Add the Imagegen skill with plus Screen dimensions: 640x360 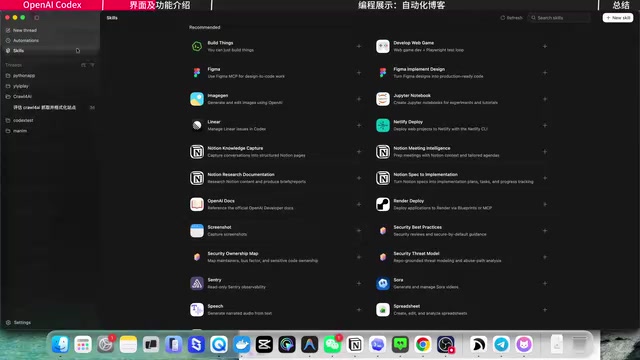point(359,99)
